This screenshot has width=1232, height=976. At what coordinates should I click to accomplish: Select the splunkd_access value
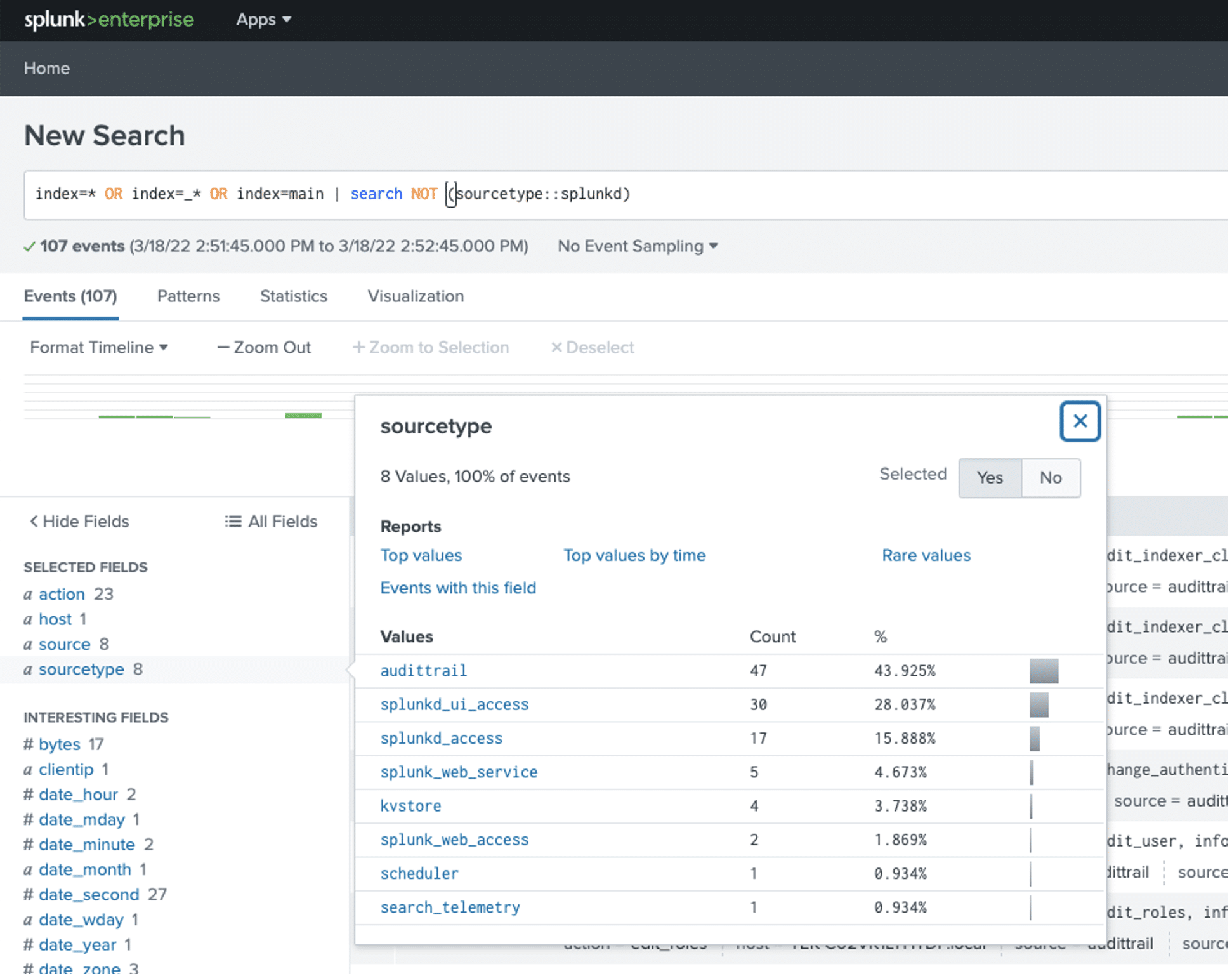(x=442, y=738)
